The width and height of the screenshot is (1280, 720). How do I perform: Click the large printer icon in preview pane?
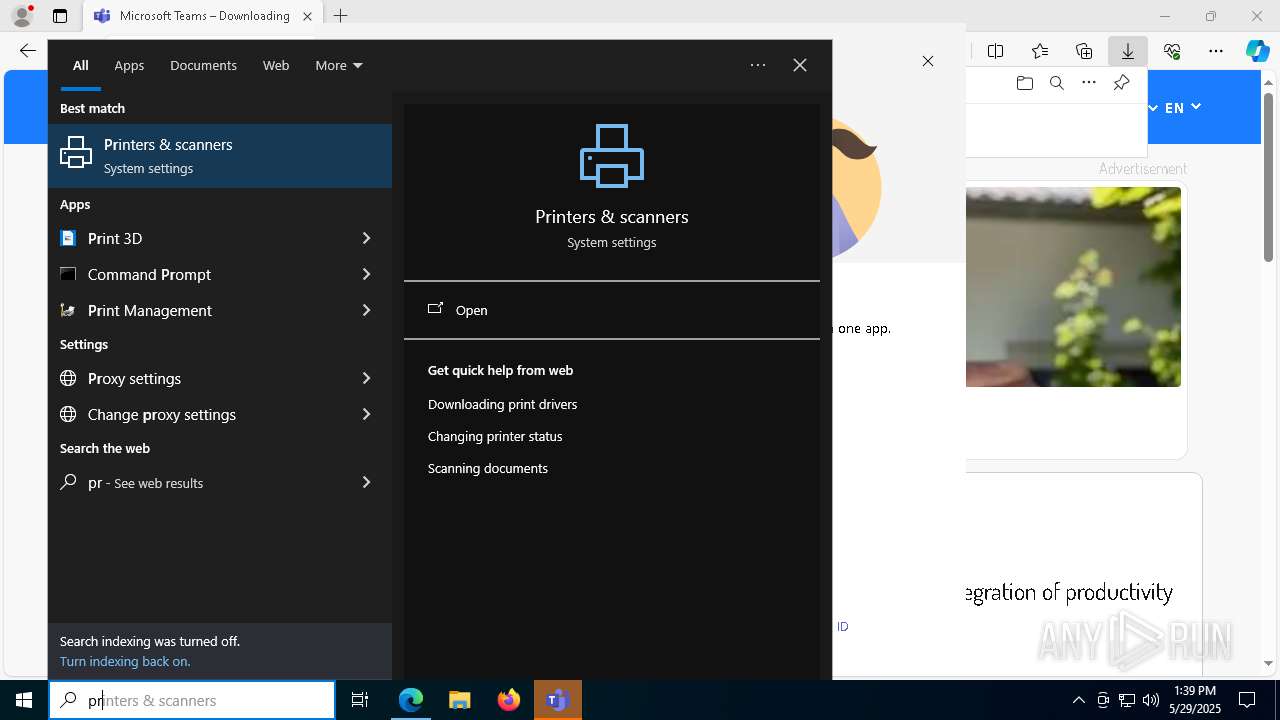coord(612,156)
